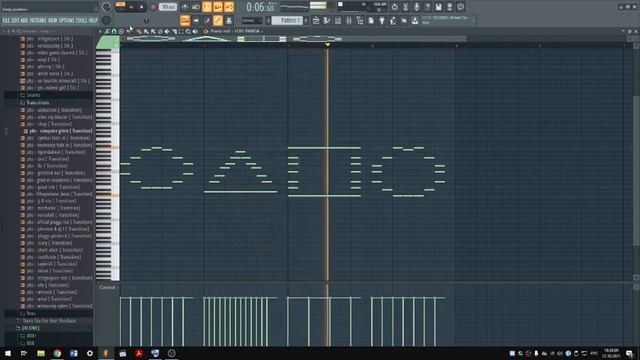Click the microphone one-click recording icon
This screenshot has width=640, height=360.
click(x=416, y=7)
